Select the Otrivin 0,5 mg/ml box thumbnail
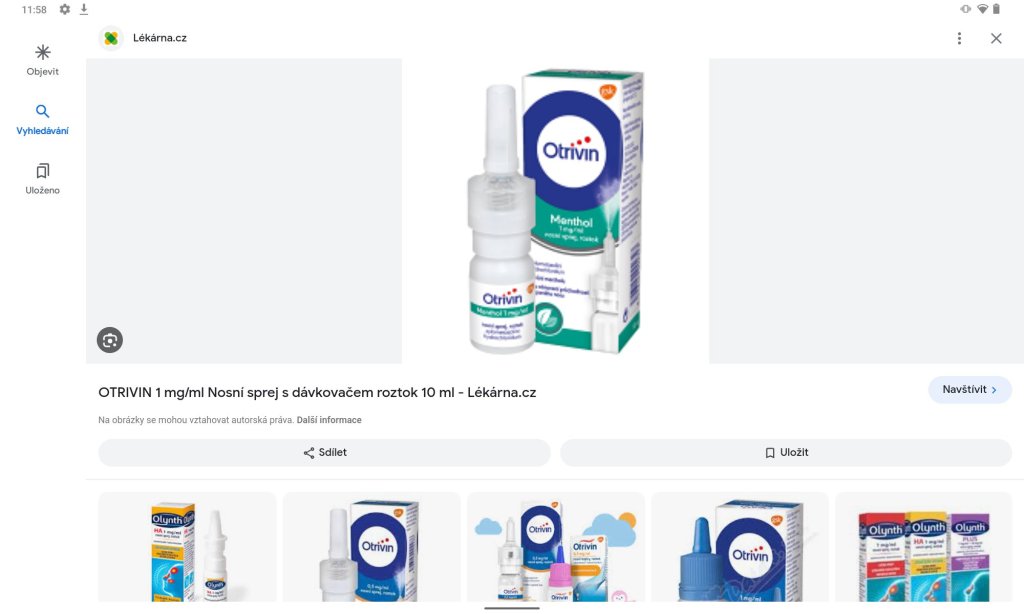Viewport: 1024px width, 614px height. [372, 547]
